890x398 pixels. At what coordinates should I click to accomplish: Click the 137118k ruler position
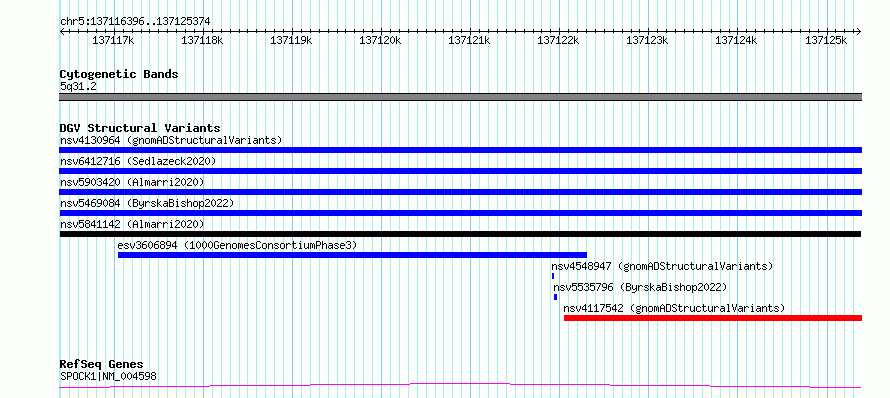click(203, 40)
